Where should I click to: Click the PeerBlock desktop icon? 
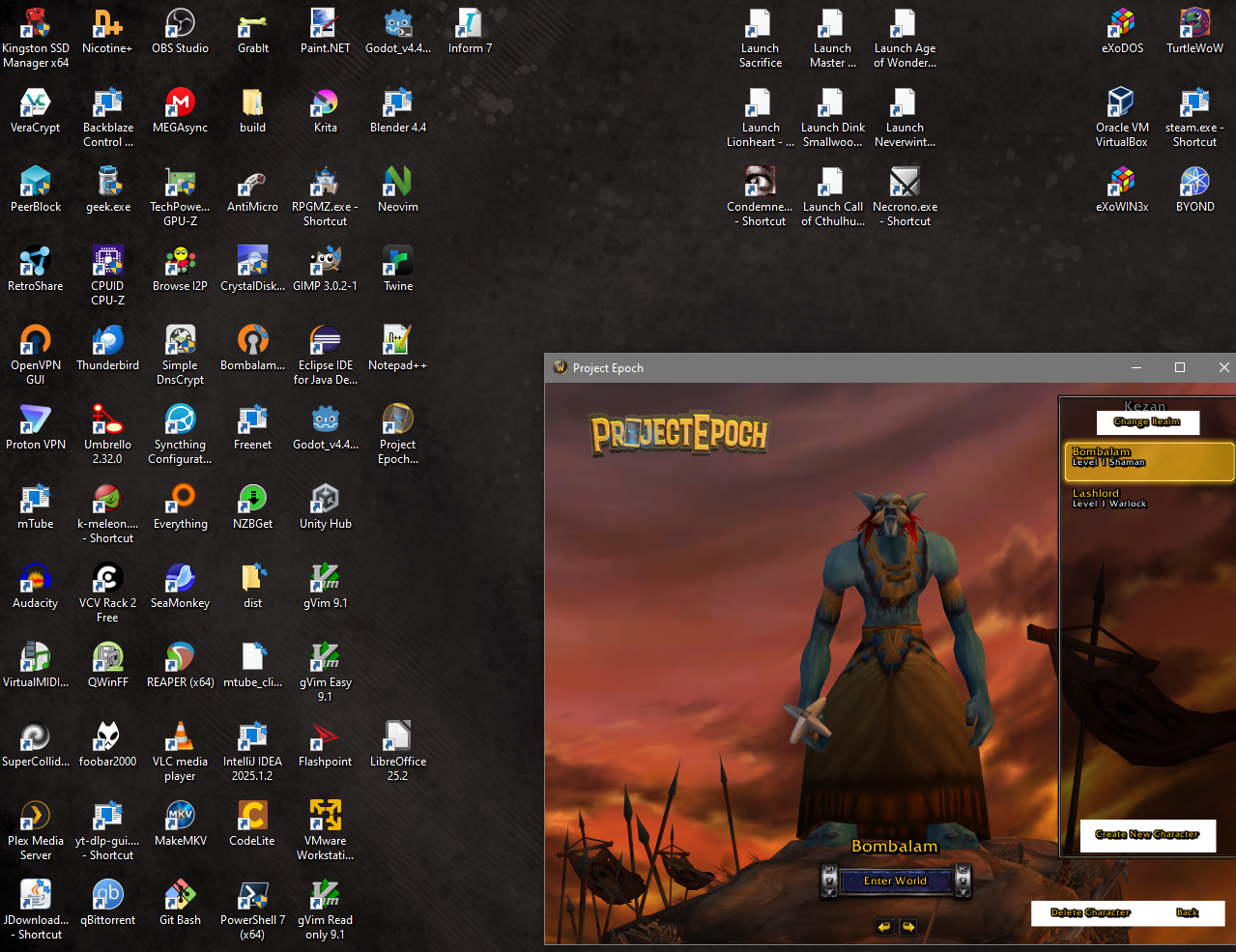[36, 190]
